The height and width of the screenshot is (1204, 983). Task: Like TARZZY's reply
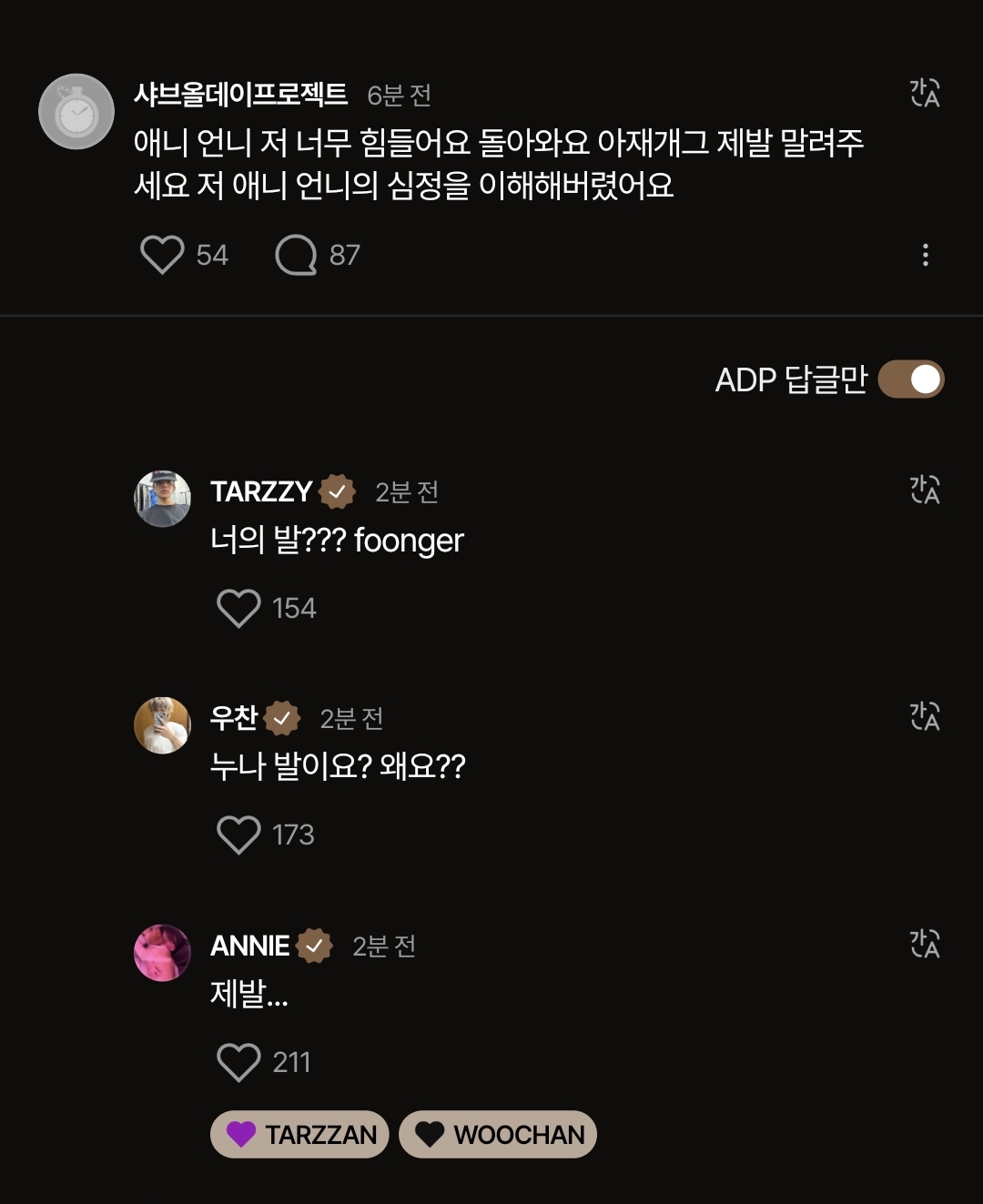[x=238, y=608]
